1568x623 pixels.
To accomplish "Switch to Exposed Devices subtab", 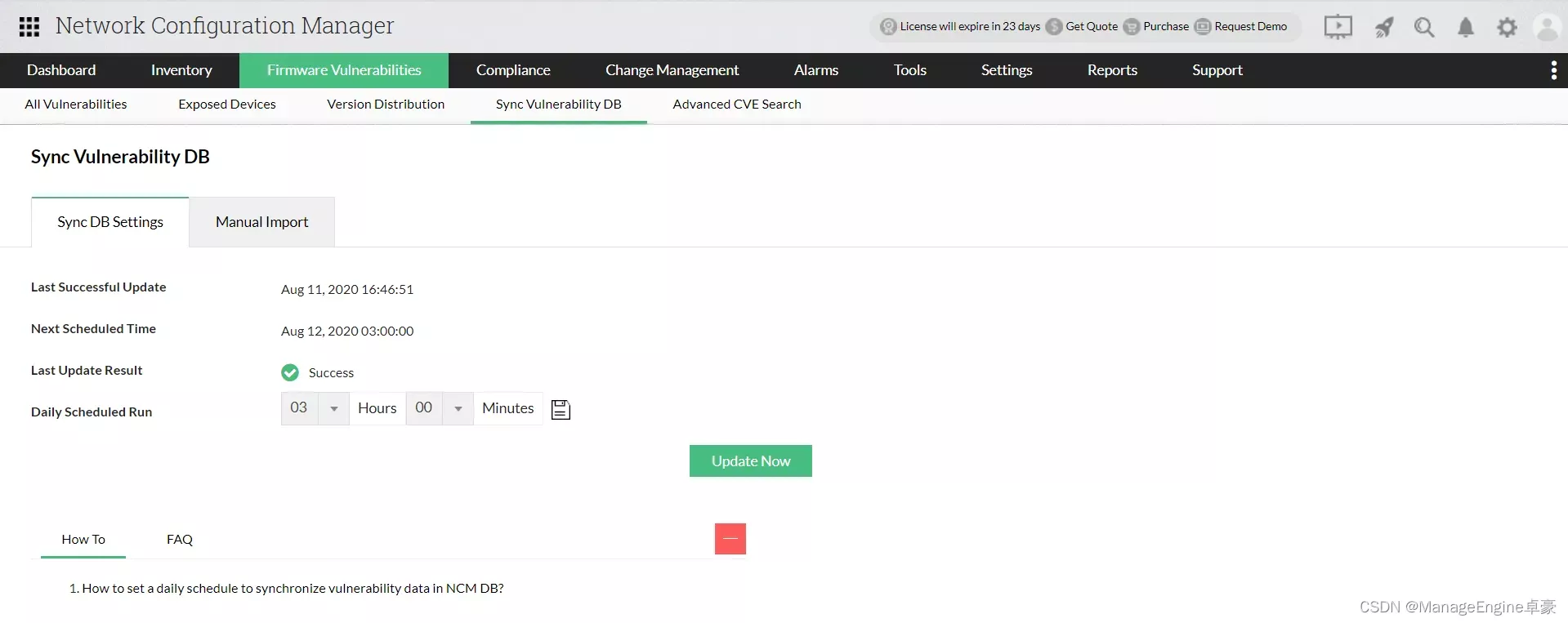I will 227,105.
